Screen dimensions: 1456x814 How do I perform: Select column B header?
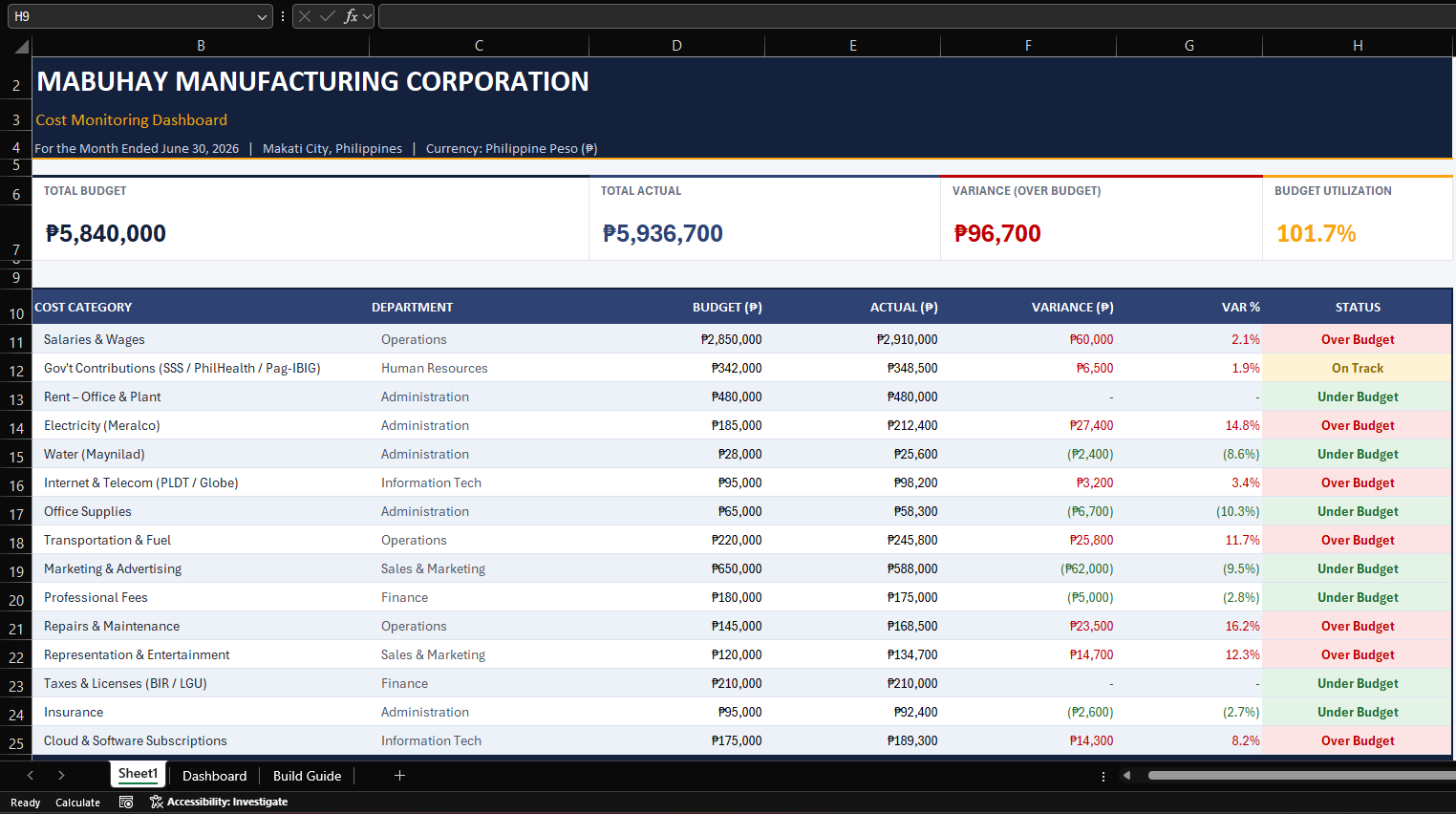pyautogui.click(x=201, y=45)
